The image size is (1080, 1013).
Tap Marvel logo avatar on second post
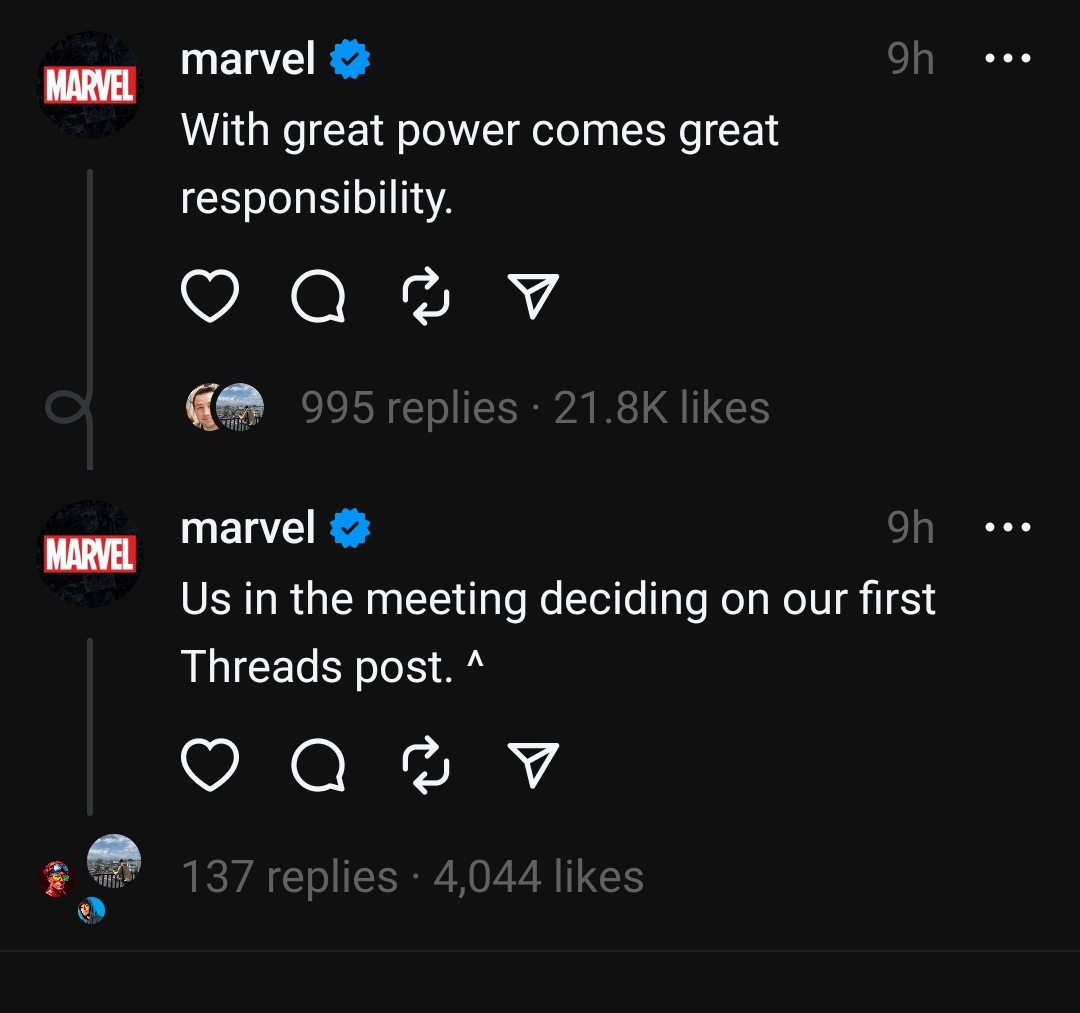[90, 554]
